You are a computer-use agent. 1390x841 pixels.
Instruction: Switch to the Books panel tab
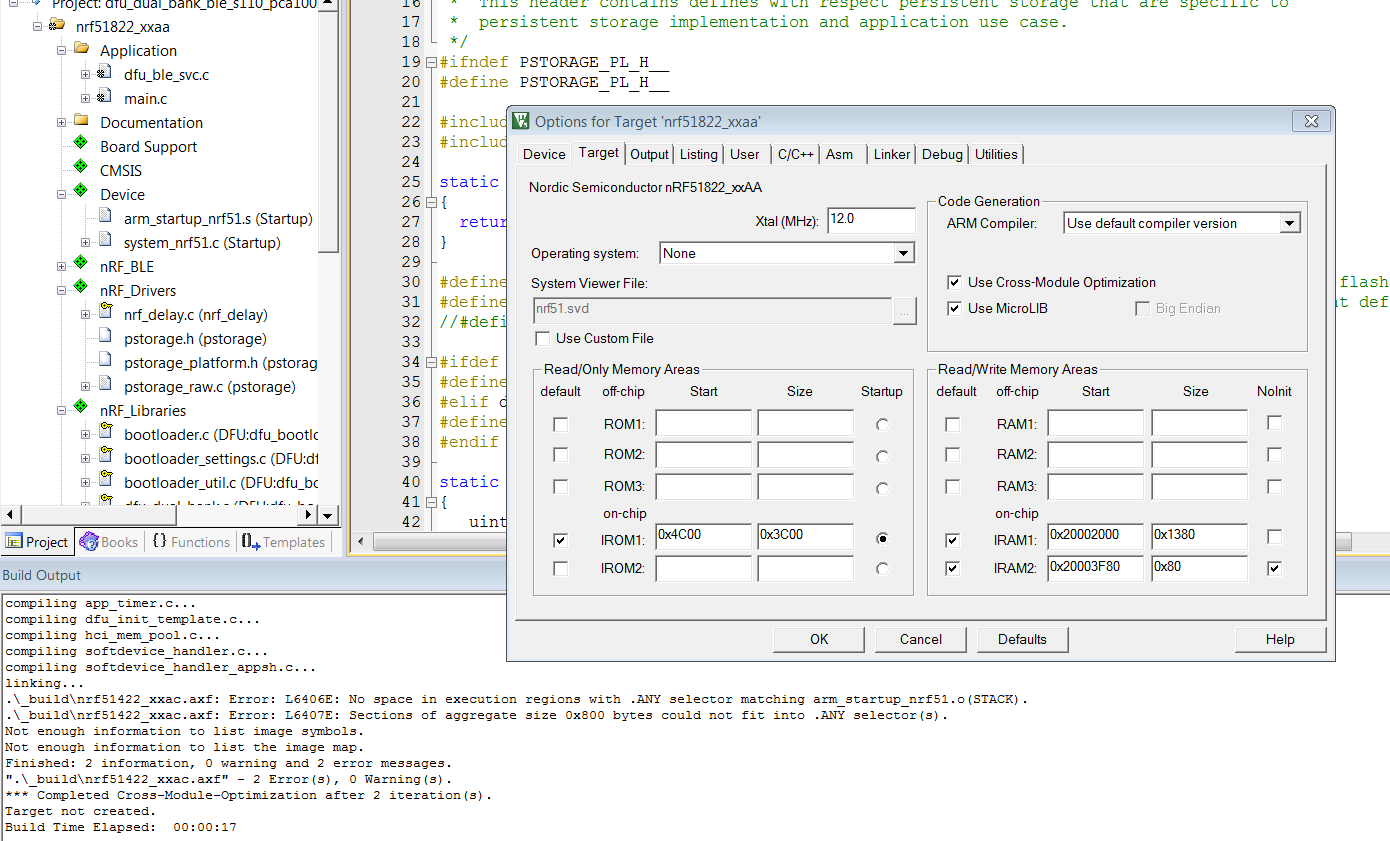point(108,542)
